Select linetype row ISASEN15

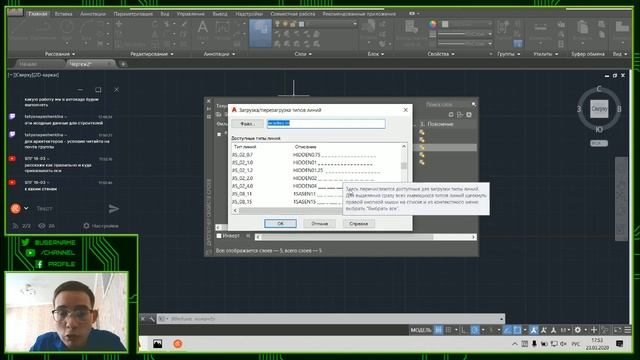coord(287,202)
